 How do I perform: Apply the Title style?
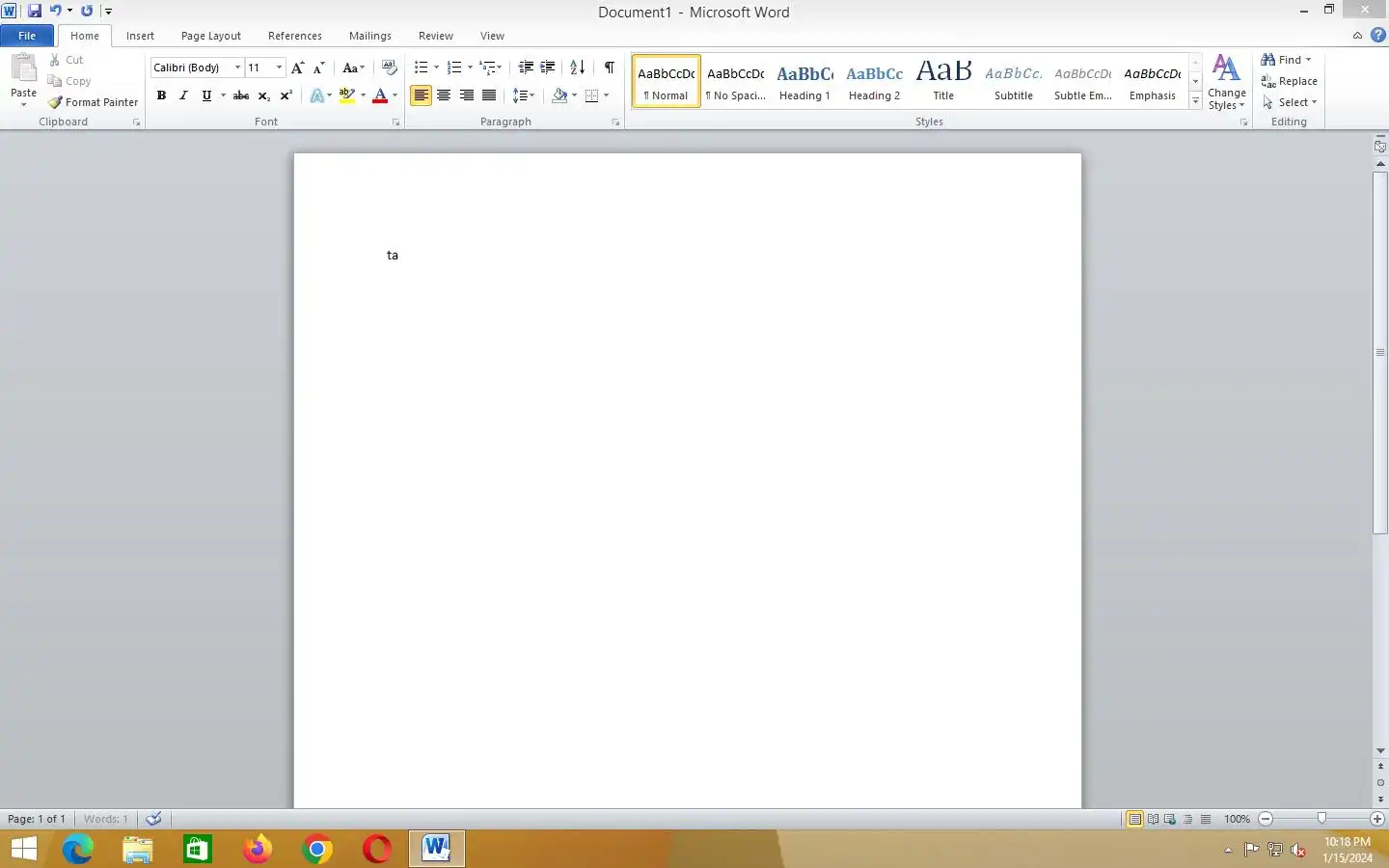coord(943,81)
